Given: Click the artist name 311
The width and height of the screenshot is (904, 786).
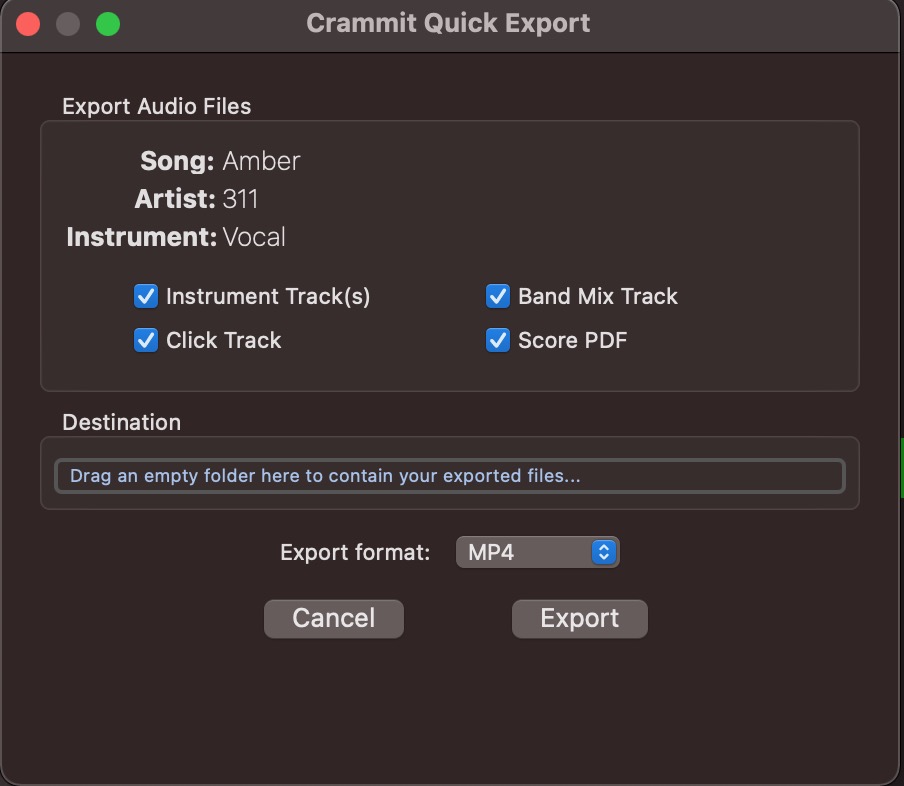Looking at the screenshot, I should [x=240, y=199].
